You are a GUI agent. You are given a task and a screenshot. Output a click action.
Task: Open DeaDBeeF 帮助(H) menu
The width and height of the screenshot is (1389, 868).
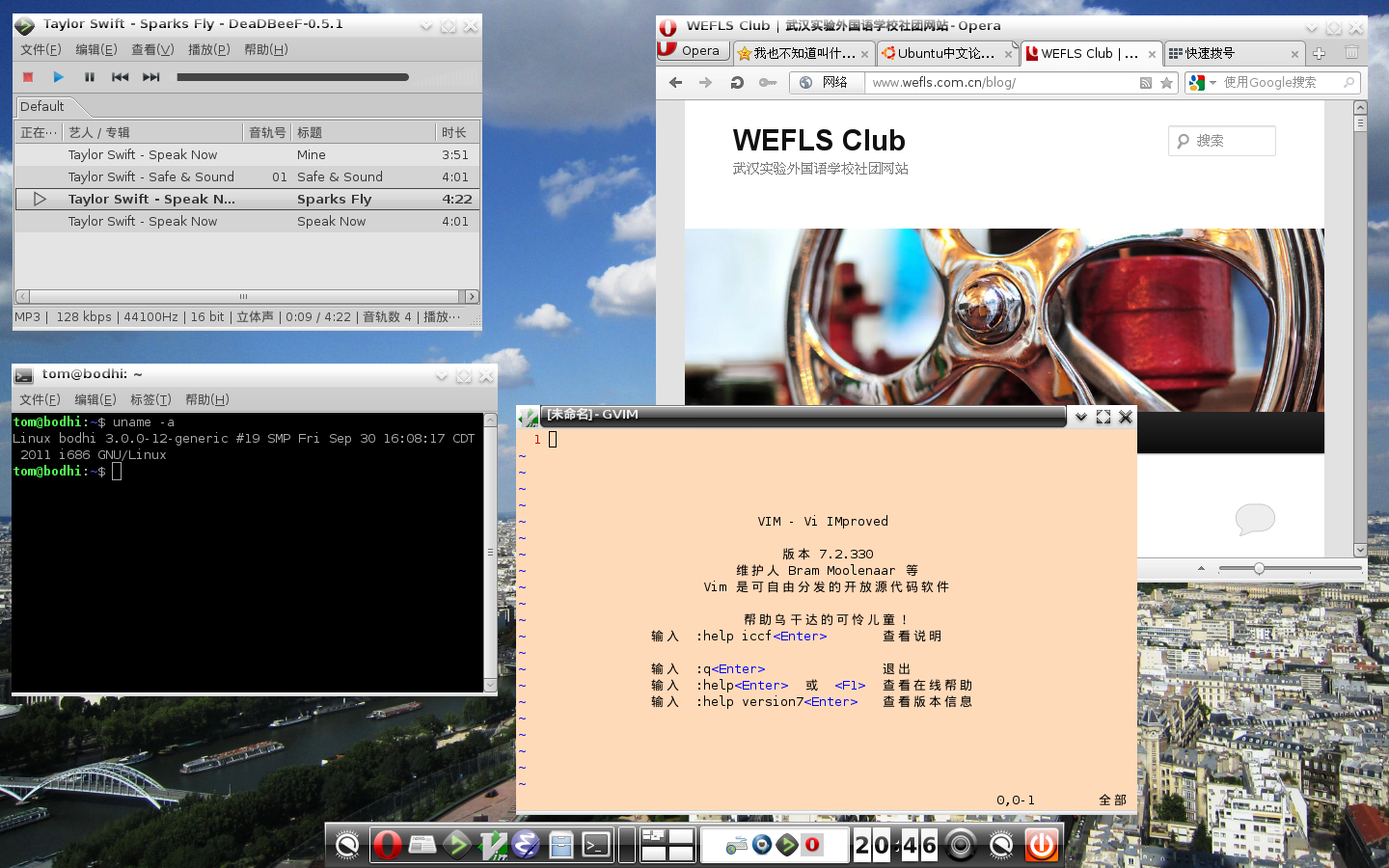coord(265,49)
